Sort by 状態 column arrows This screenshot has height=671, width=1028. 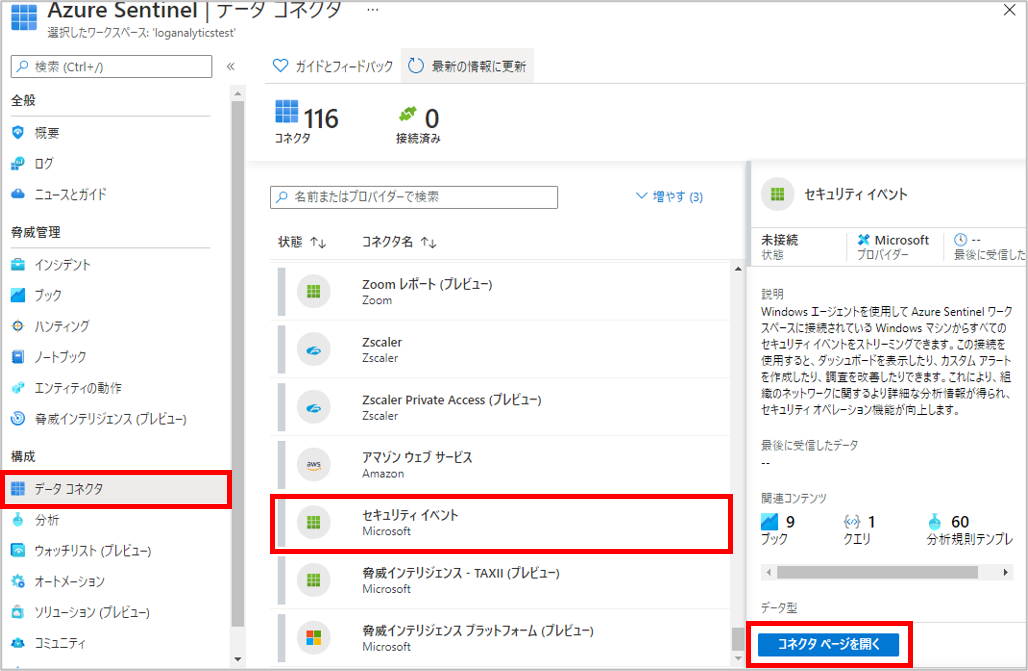(x=319, y=243)
